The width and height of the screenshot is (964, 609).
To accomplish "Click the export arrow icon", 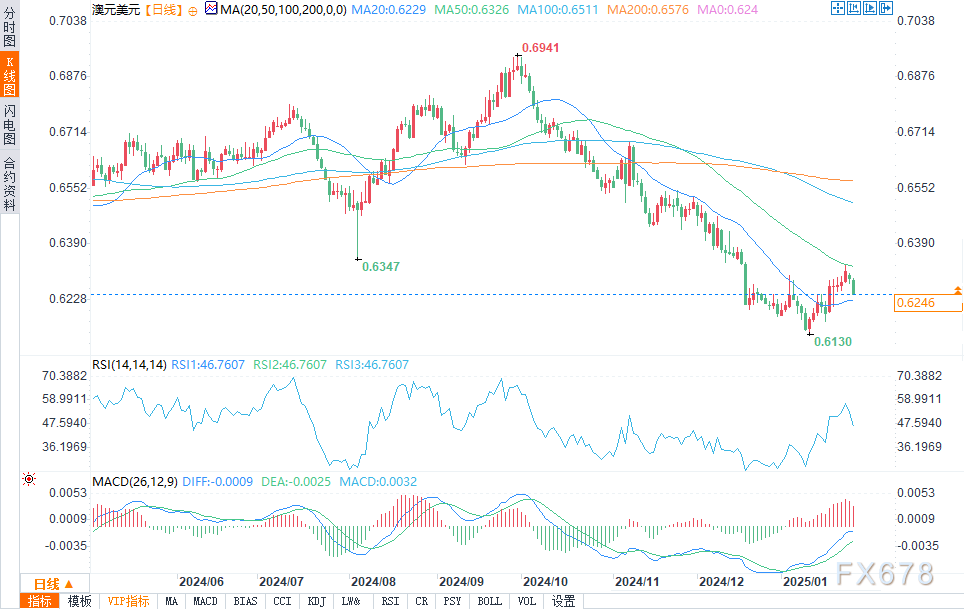I will (x=885, y=8).
